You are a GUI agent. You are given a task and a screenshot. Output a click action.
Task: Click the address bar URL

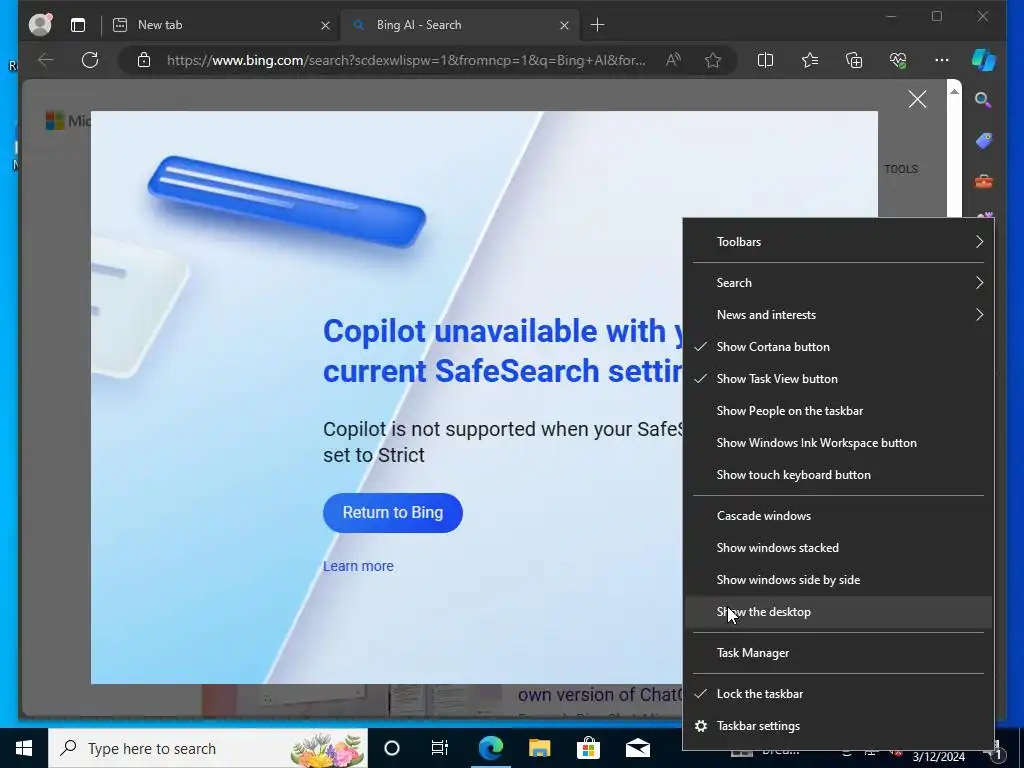406,60
